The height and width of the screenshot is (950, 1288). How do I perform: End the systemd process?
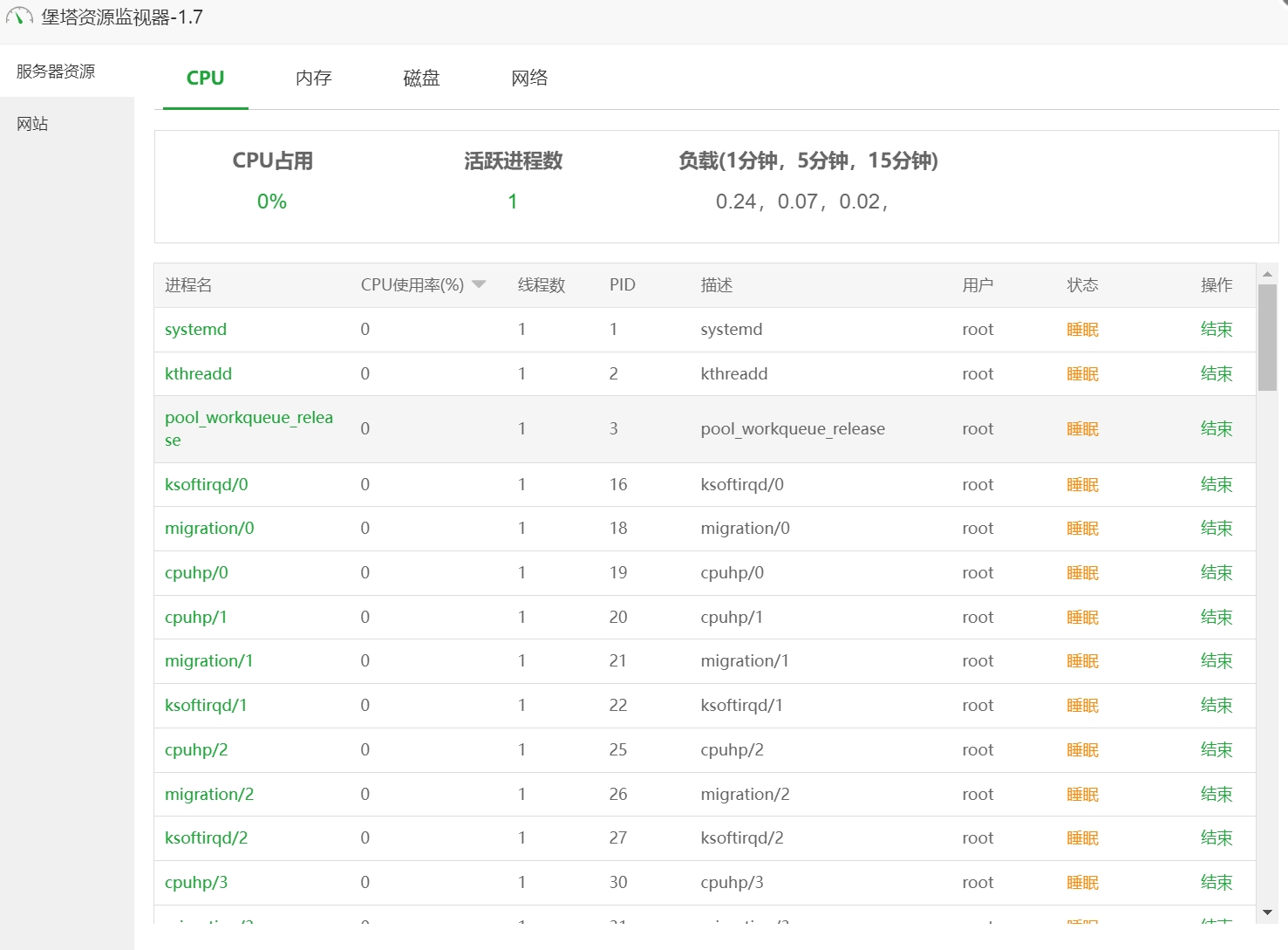tap(1216, 330)
